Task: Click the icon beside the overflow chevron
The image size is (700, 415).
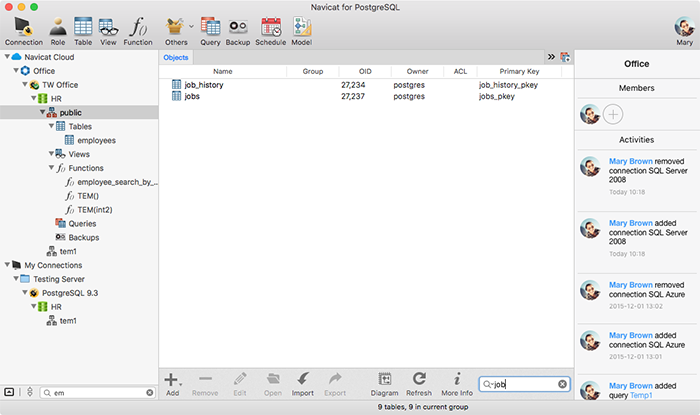Action: (565, 57)
